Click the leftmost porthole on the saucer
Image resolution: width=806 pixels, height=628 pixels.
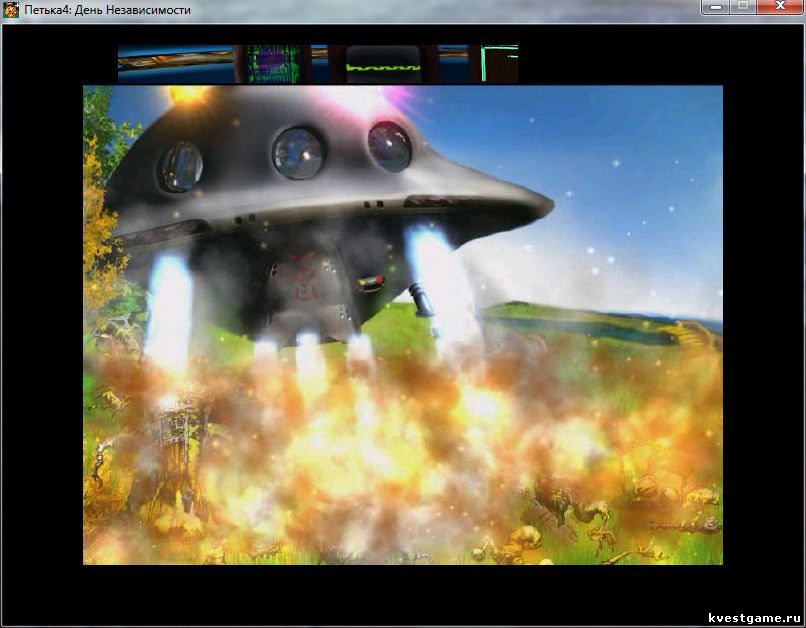[x=180, y=167]
